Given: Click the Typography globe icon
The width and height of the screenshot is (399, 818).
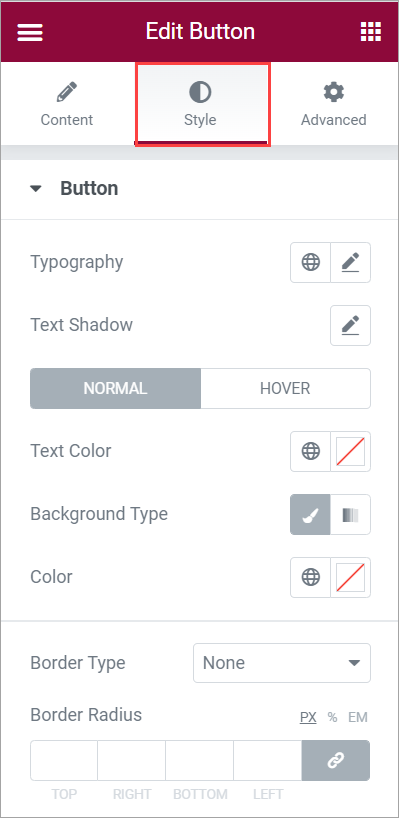Looking at the screenshot, I should [x=310, y=262].
